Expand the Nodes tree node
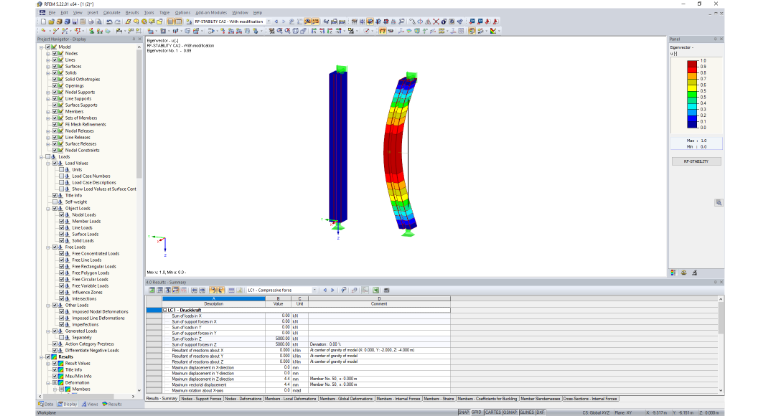This screenshot has height=416, width=760. click(x=48, y=53)
